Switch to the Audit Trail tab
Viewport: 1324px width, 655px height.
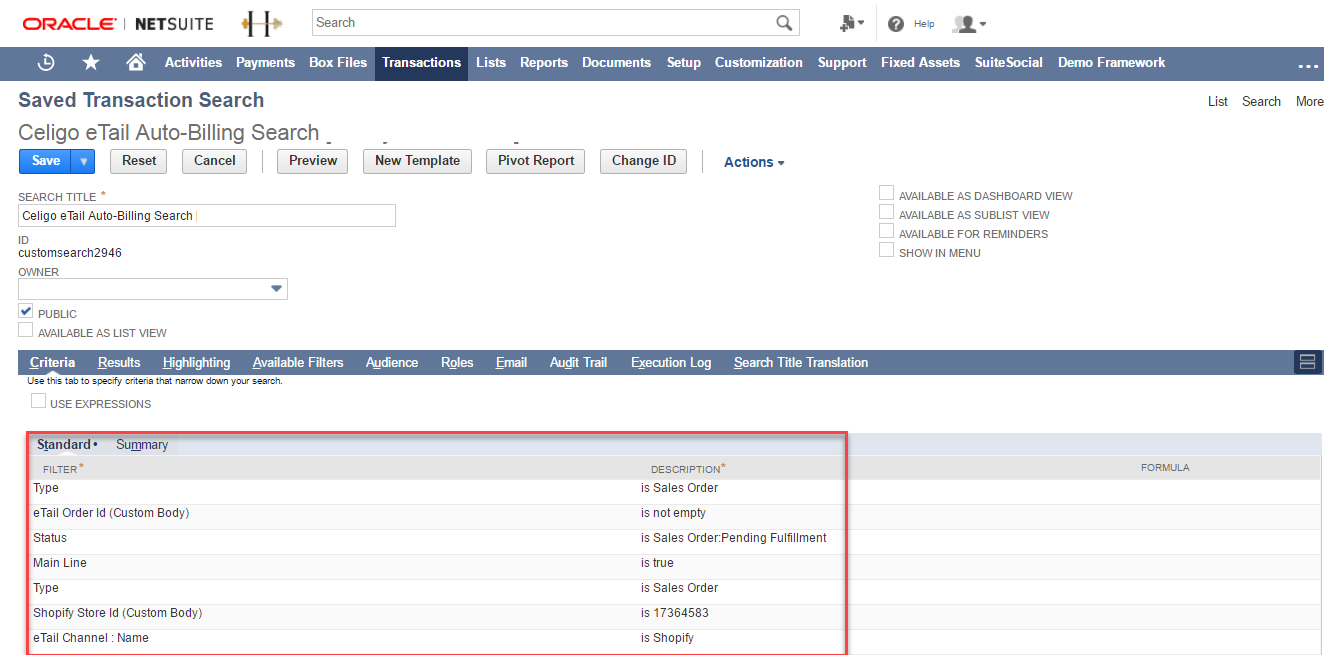[578, 362]
